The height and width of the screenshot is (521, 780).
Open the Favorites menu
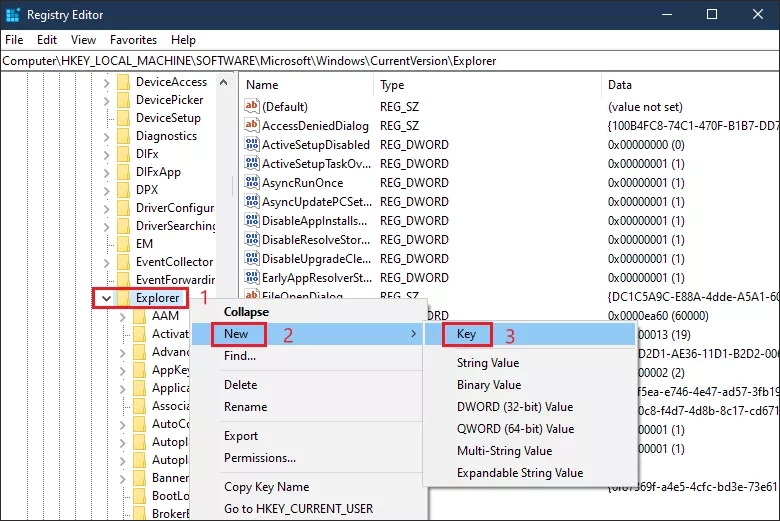pyautogui.click(x=133, y=40)
